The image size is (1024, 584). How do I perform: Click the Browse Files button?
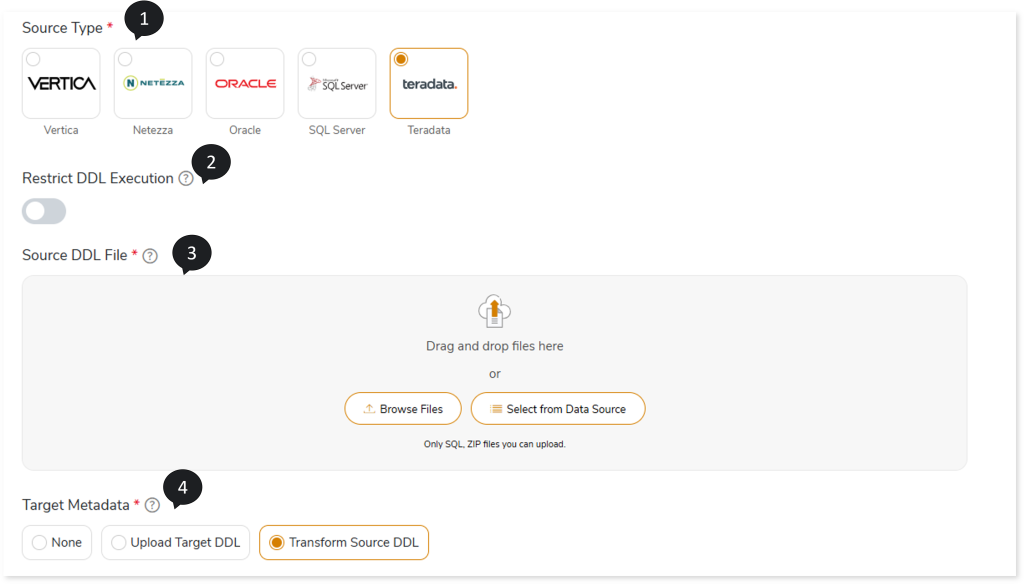pos(402,409)
